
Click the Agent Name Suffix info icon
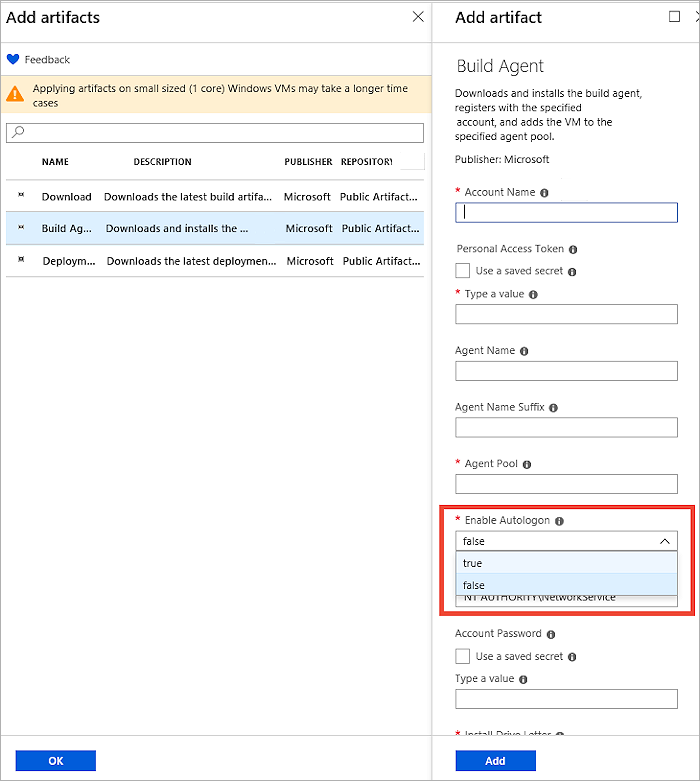(x=553, y=408)
